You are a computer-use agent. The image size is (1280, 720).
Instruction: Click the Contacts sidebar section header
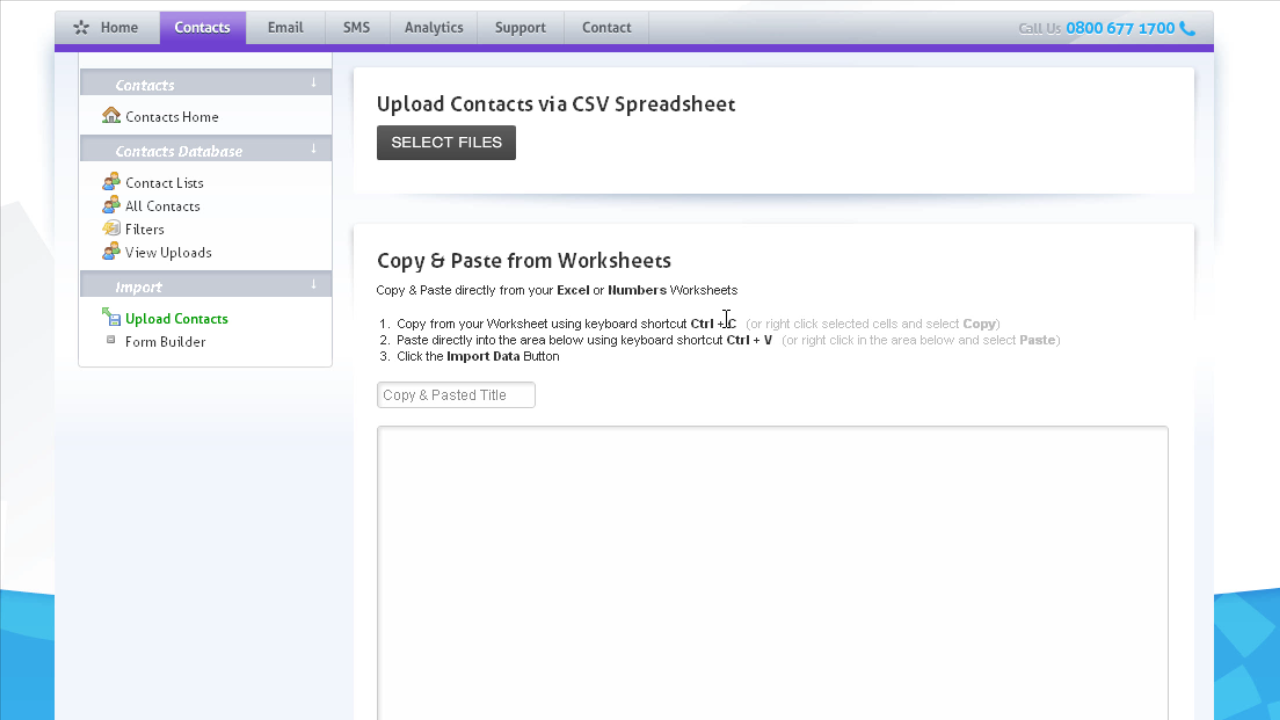pyautogui.click(x=205, y=84)
